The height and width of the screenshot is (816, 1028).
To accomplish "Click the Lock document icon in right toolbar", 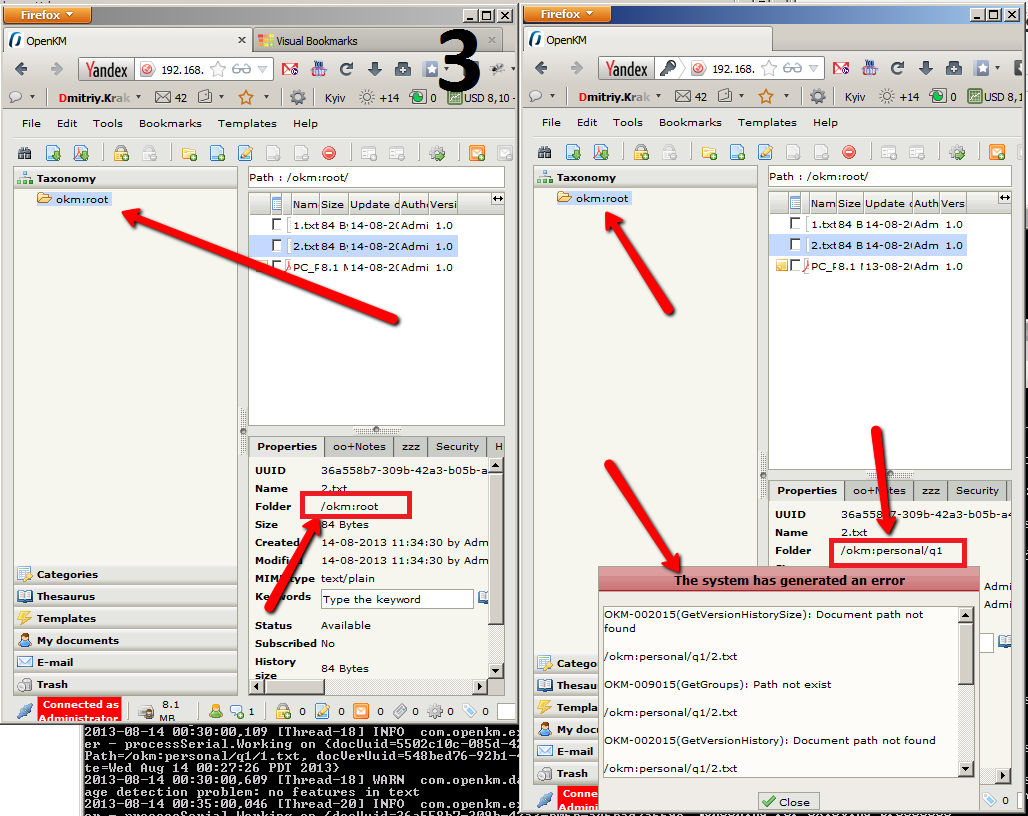I will [x=641, y=152].
